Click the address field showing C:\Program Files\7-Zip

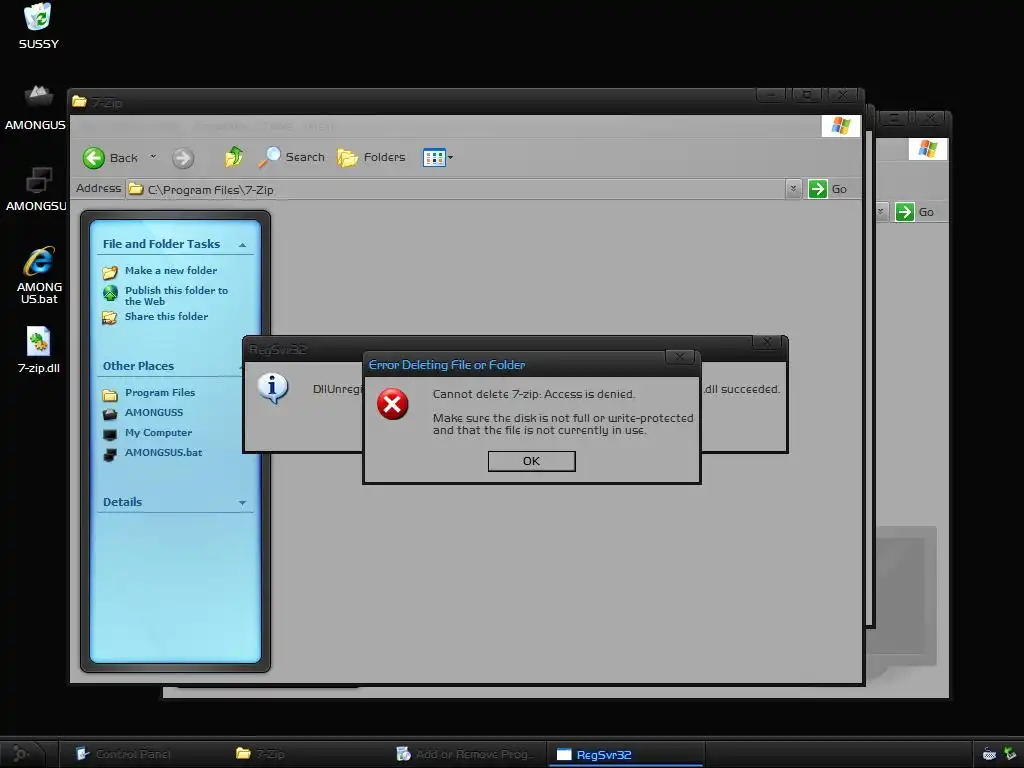pos(456,189)
